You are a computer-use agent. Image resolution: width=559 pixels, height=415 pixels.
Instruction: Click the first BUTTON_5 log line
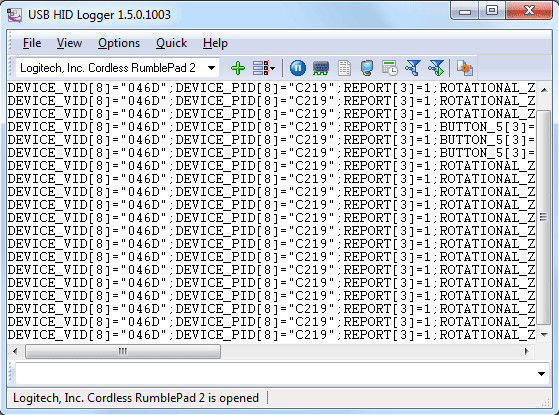tap(271, 127)
